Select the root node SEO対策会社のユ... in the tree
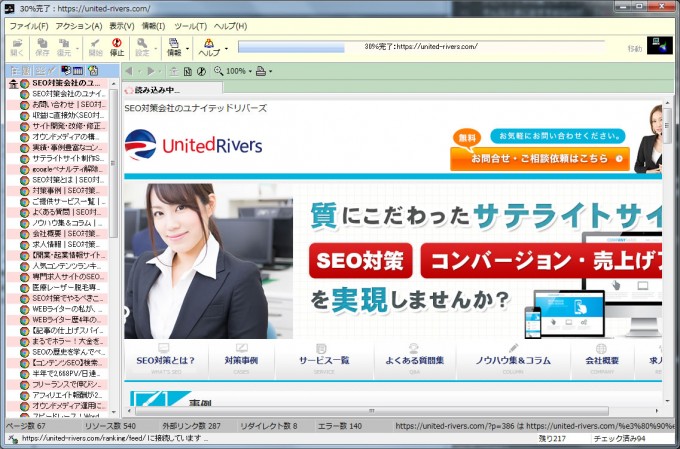 pos(66,83)
